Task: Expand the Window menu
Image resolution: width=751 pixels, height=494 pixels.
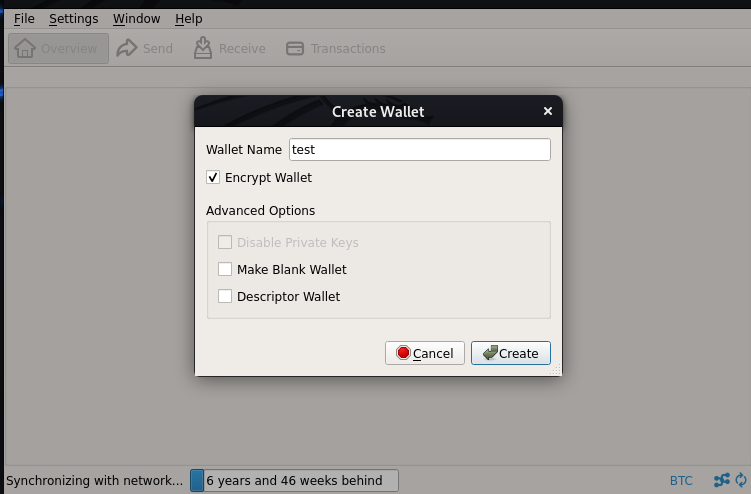Action: pyautogui.click(x=136, y=18)
